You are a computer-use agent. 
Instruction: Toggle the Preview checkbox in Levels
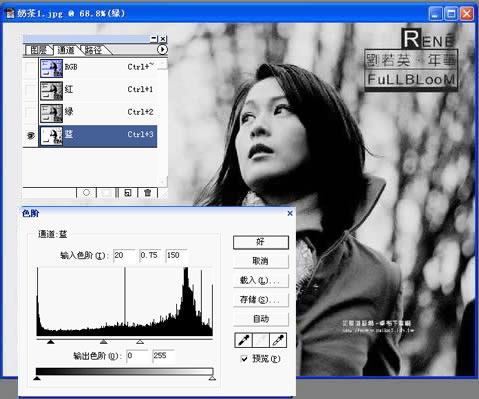(244, 359)
